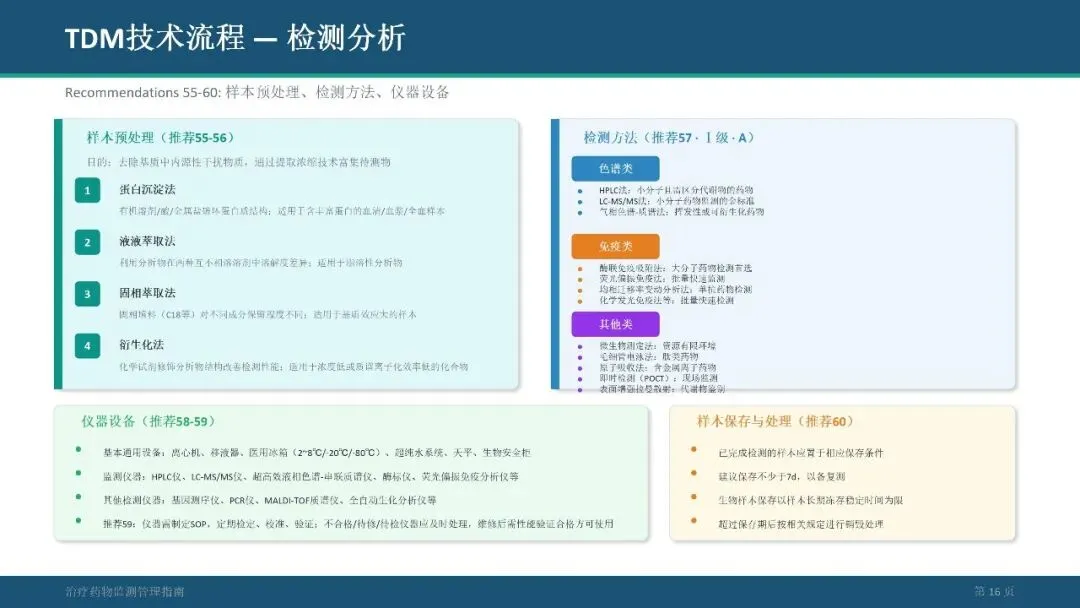Click the bullet line starting 气相色谱-质谱法
This screenshot has width=1080, height=608.
(x=681, y=211)
